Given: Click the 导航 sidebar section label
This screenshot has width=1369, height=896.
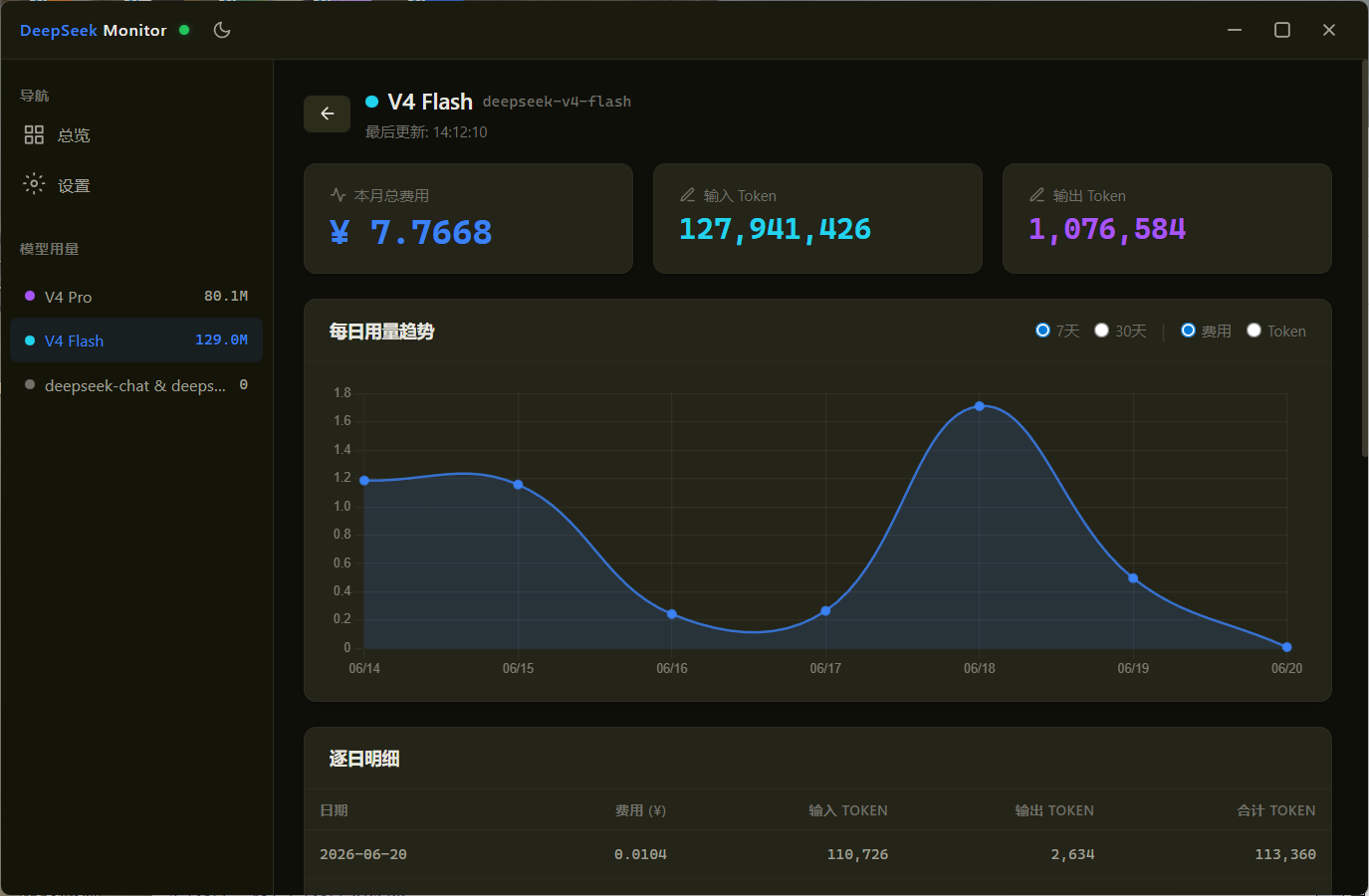Looking at the screenshot, I should (x=34, y=96).
